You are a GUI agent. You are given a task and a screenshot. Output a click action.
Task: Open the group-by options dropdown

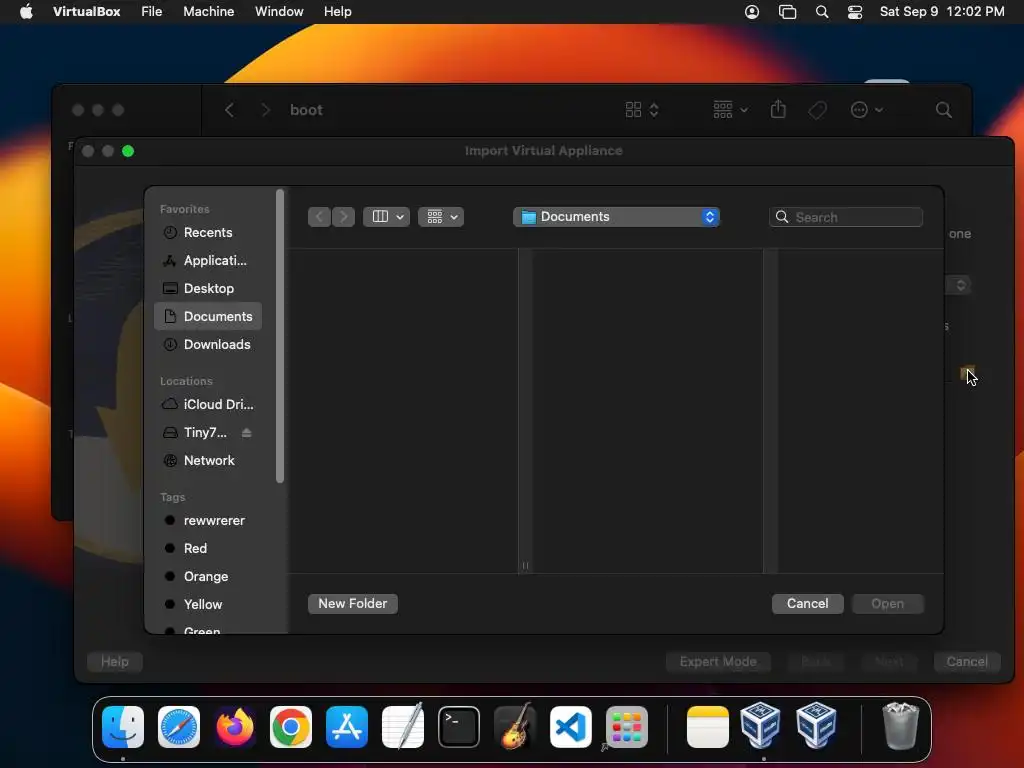[441, 217]
